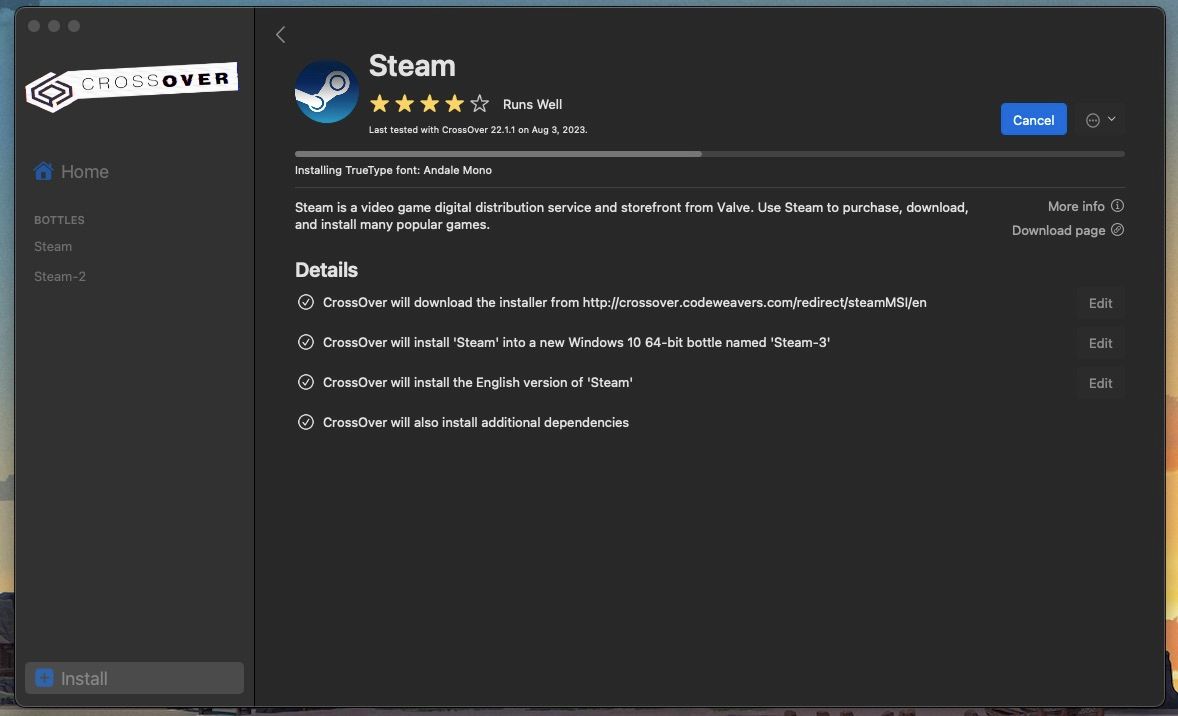Select the Steam-2 bottle in sidebar

[59, 276]
